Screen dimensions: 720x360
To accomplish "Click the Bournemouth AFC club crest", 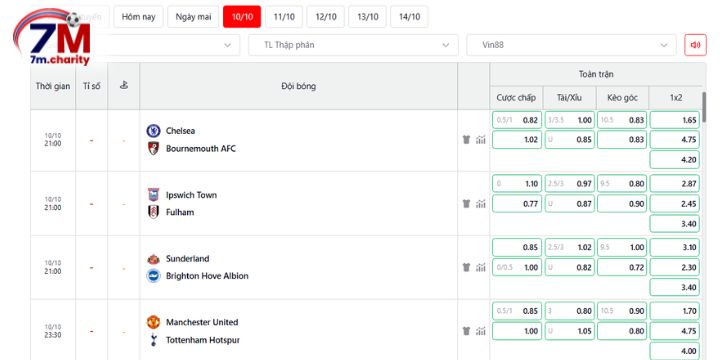I will click(153, 148).
